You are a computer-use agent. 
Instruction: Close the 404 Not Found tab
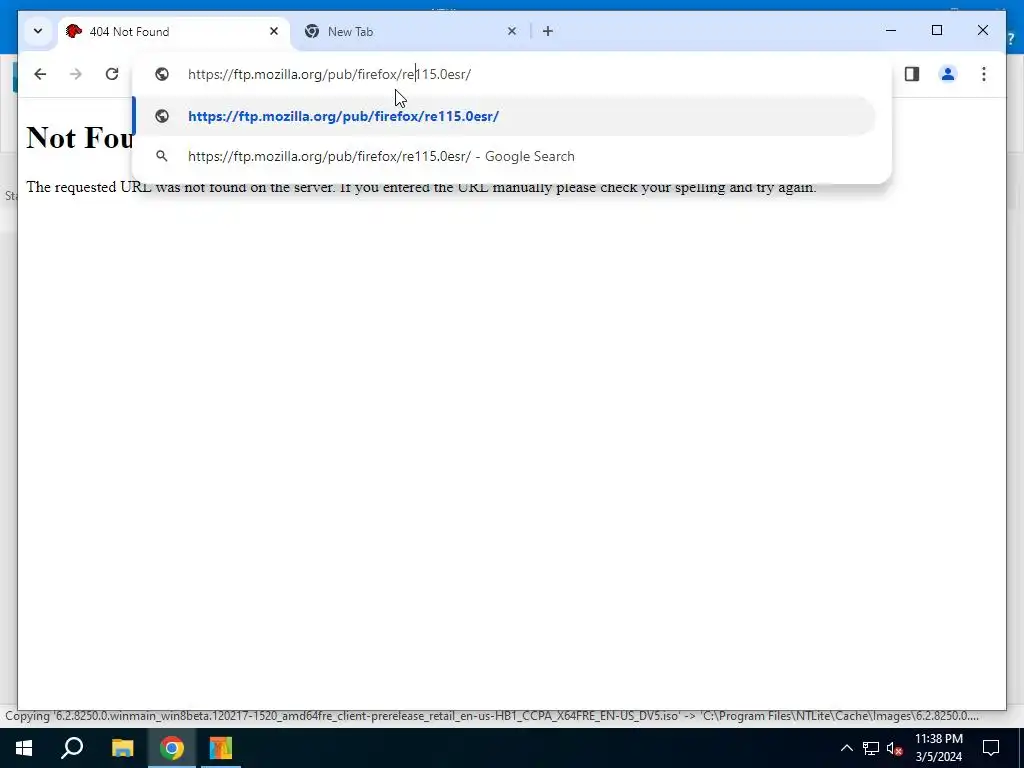click(274, 31)
